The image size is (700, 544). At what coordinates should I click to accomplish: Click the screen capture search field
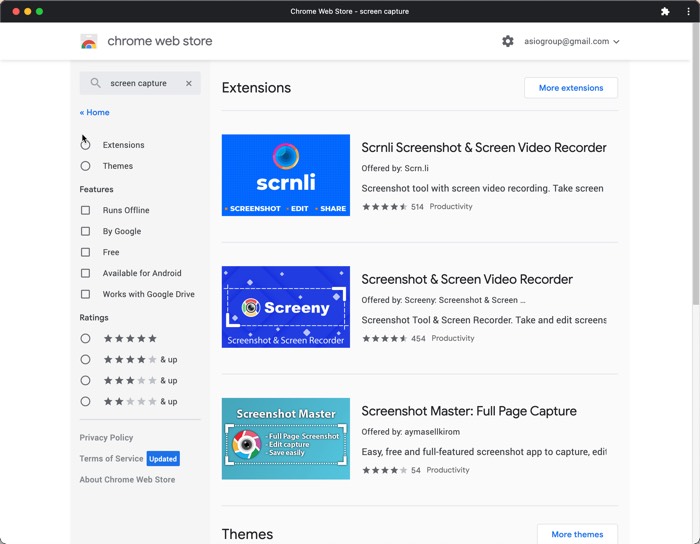140,83
